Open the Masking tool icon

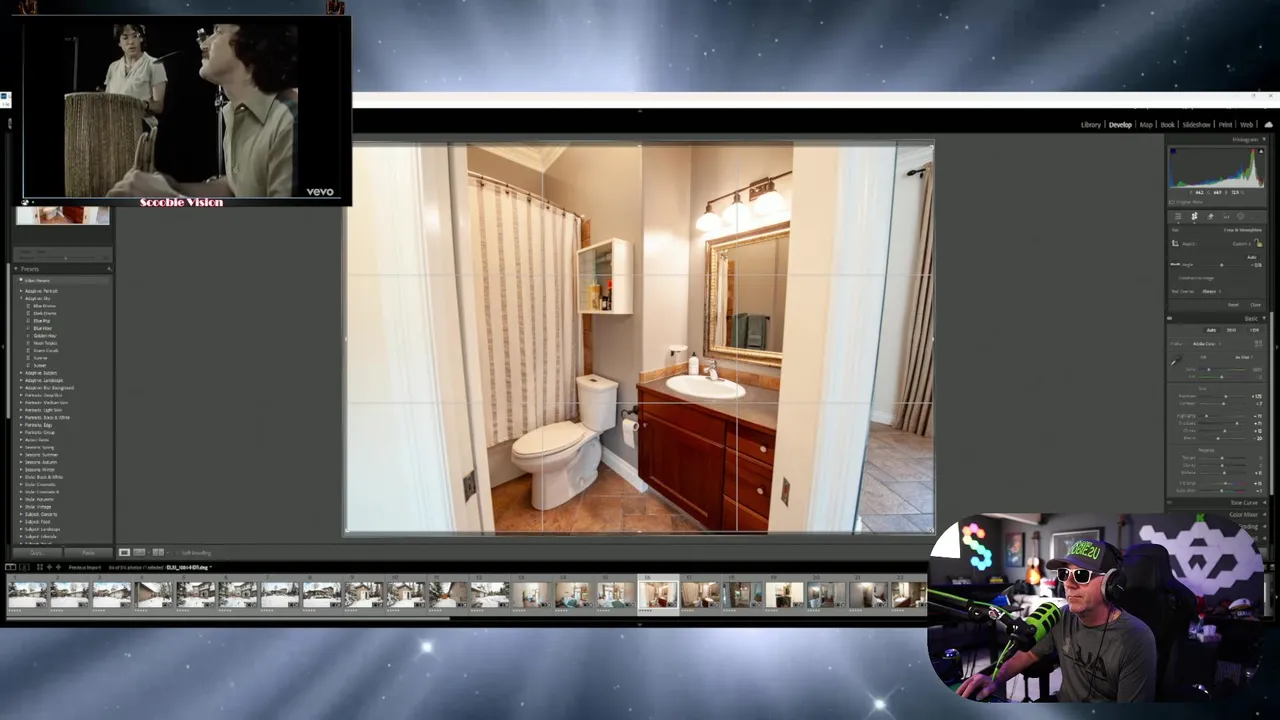tap(1241, 217)
